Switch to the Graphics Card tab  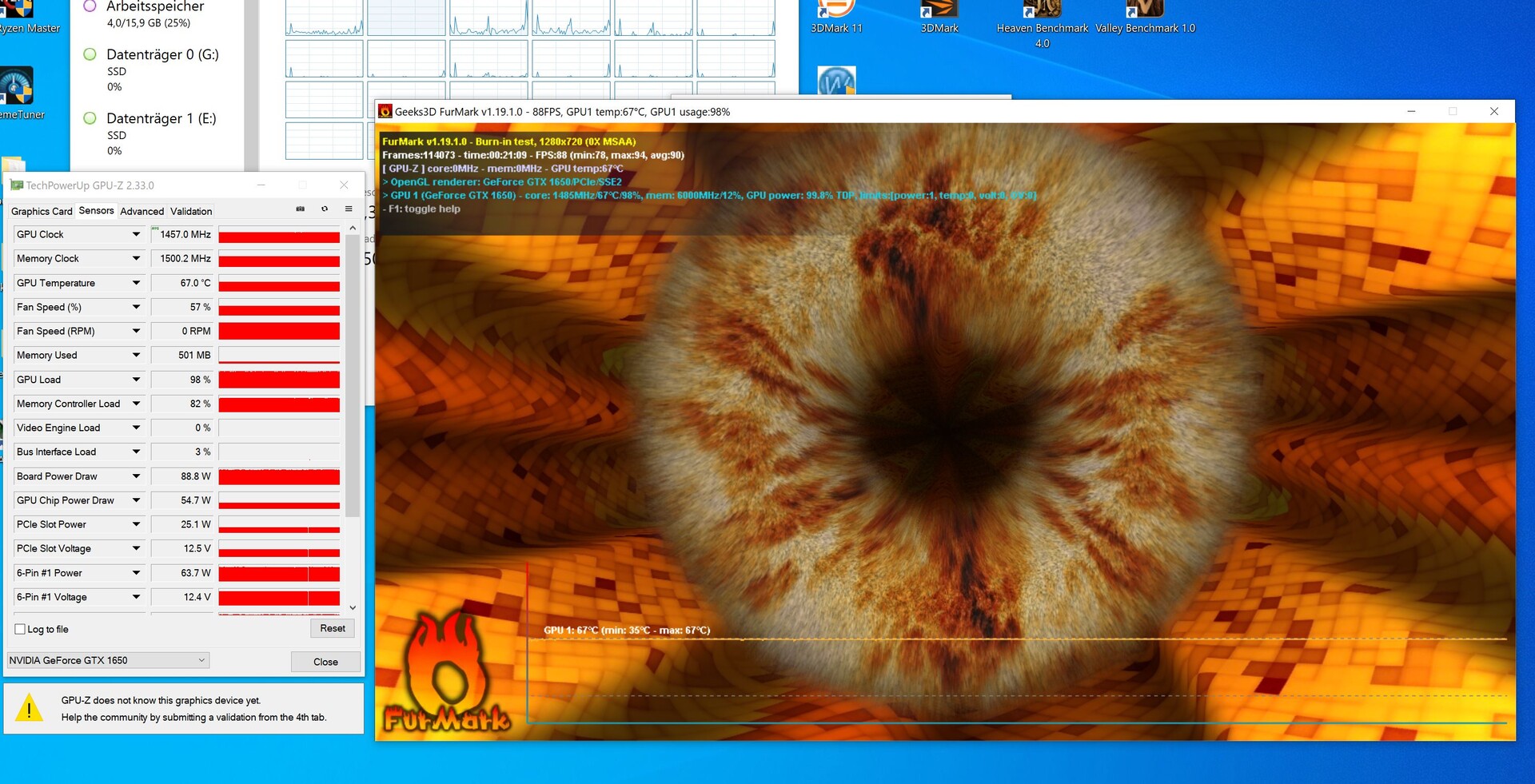(42, 211)
